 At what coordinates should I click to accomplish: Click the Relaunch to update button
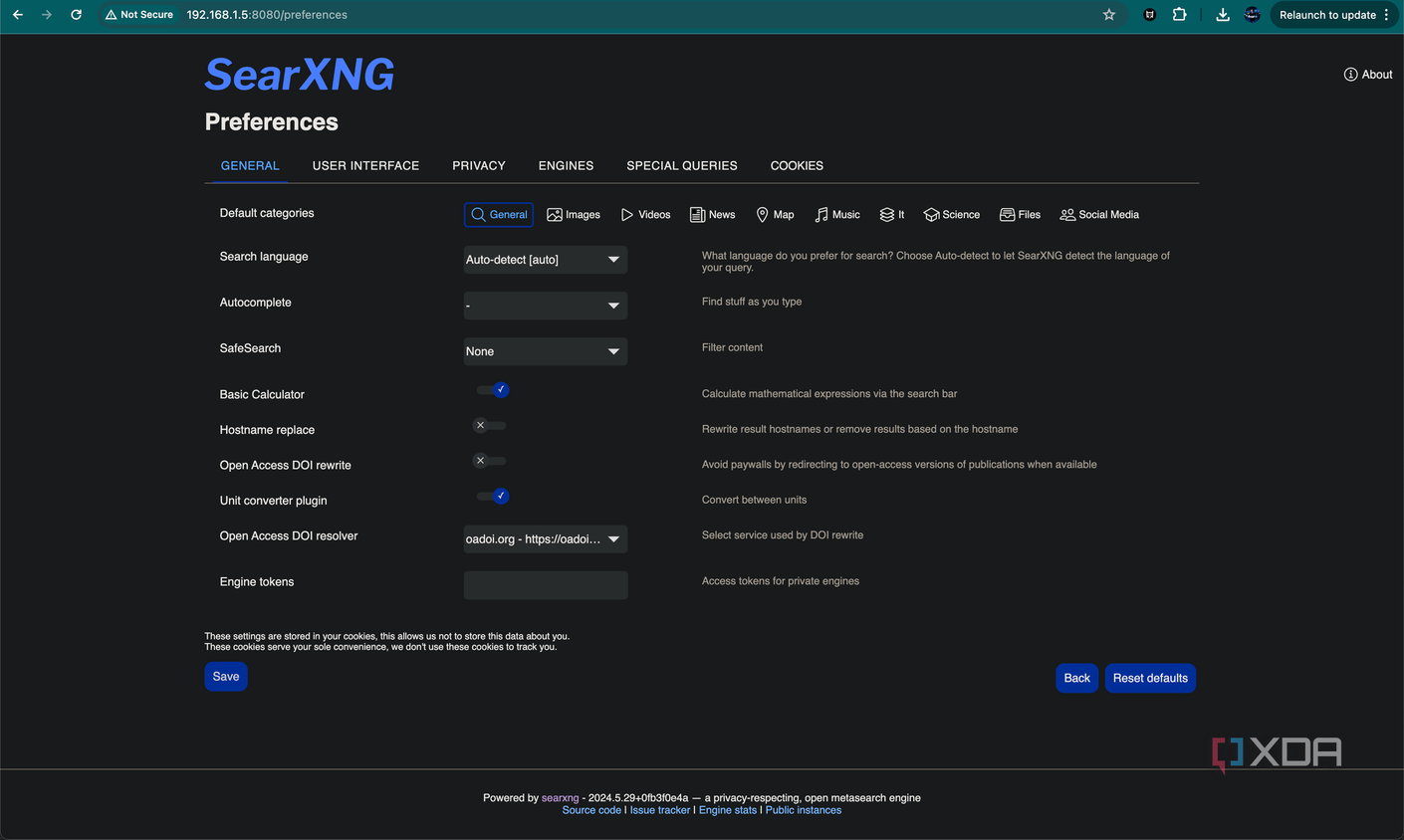click(x=1334, y=15)
